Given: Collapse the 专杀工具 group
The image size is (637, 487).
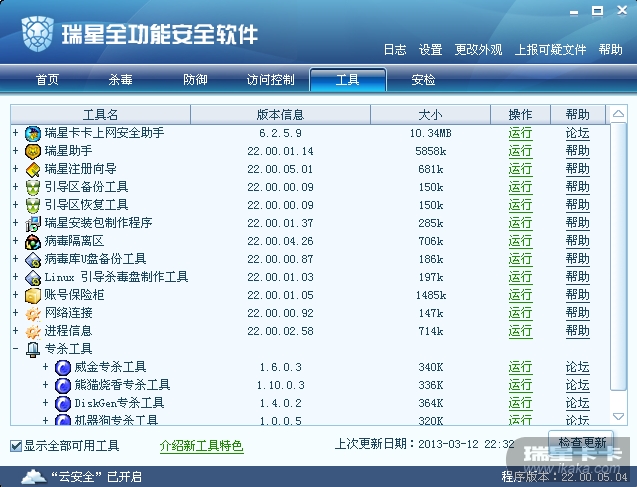Looking at the screenshot, I should pyautogui.click(x=15, y=348).
